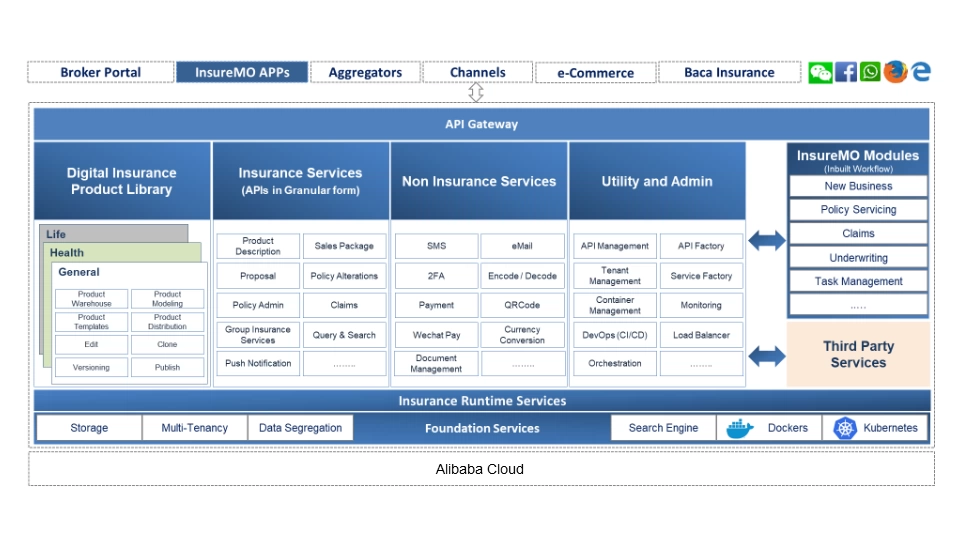Click Product Modeling box
Viewport: 960px width, 540px height.
coord(167,299)
